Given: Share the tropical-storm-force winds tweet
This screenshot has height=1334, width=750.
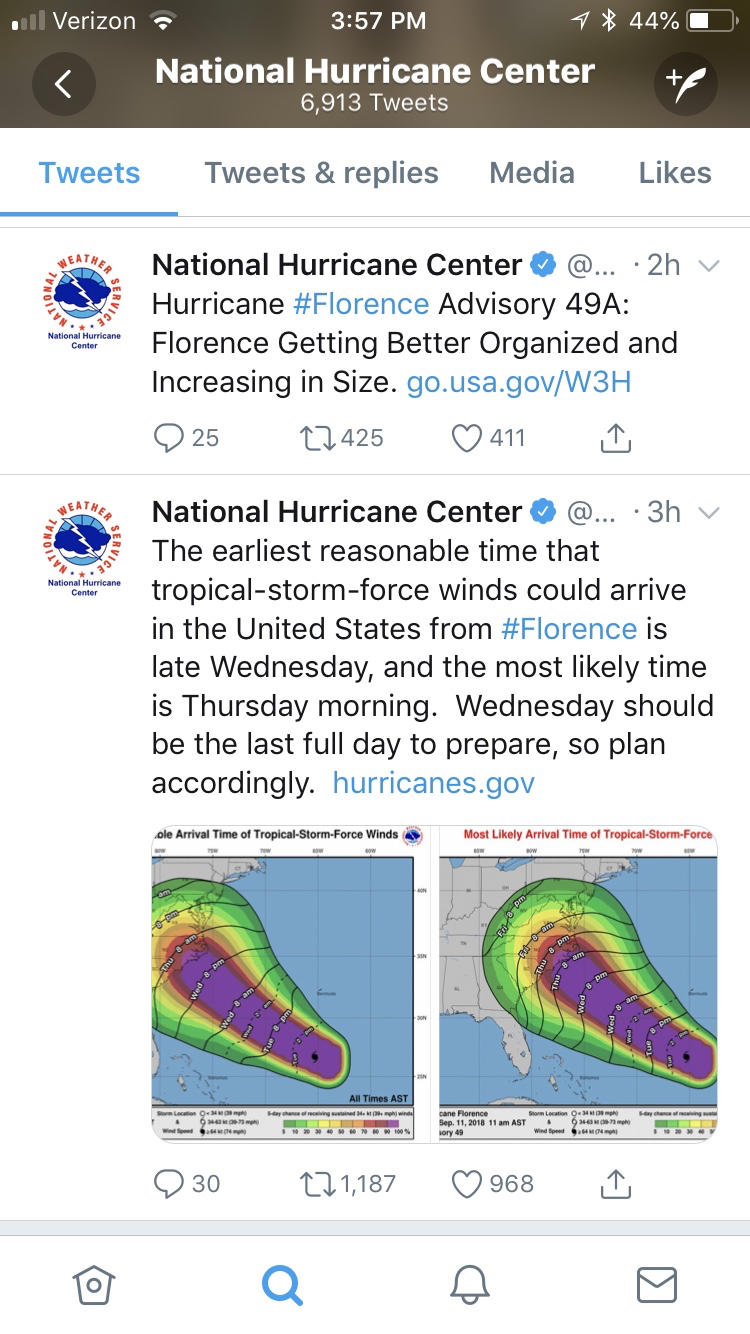Looking at the screenshot, I should pos(616,1184).
